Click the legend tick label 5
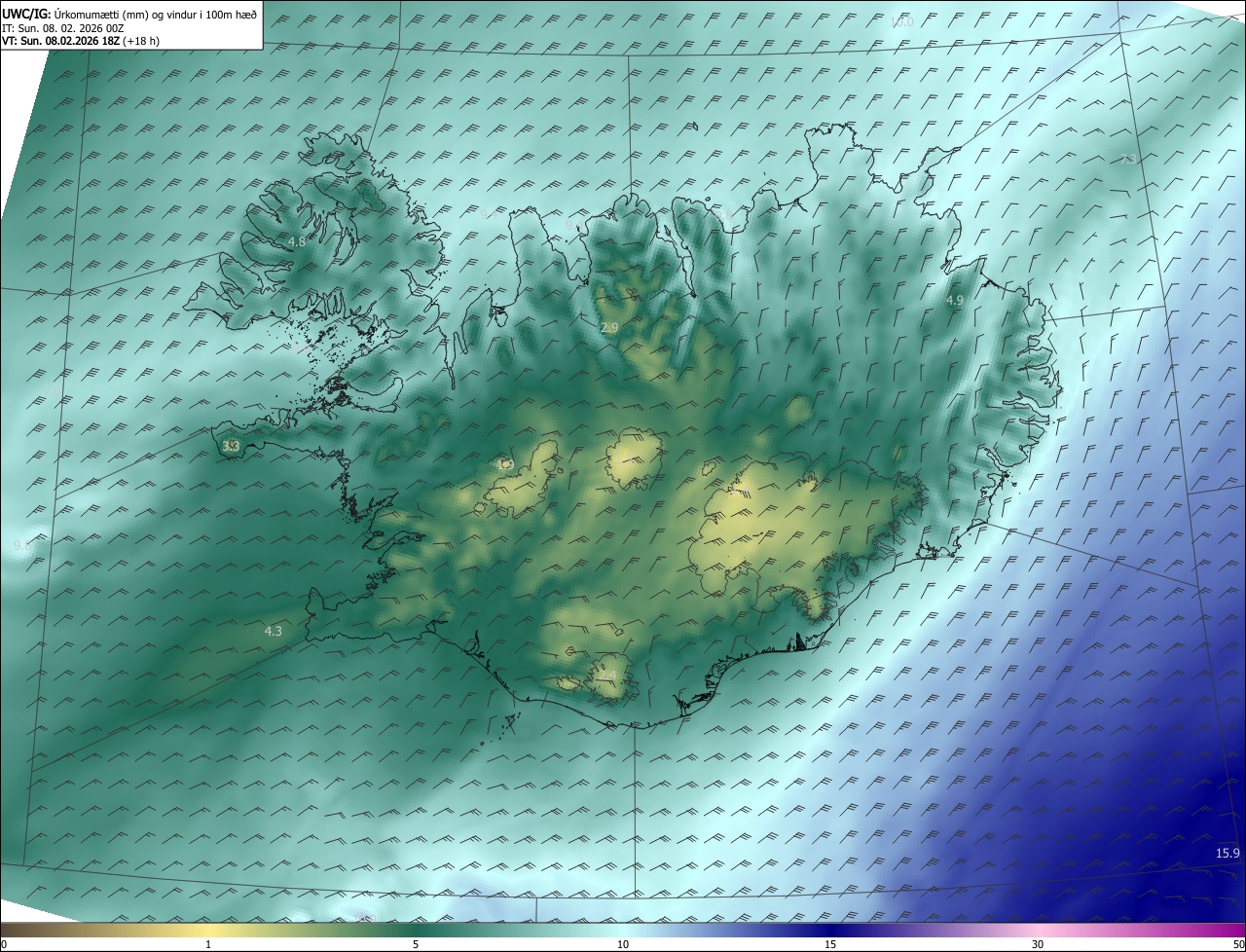Viewport: 1246px width, 952px height. pos(416,944)
